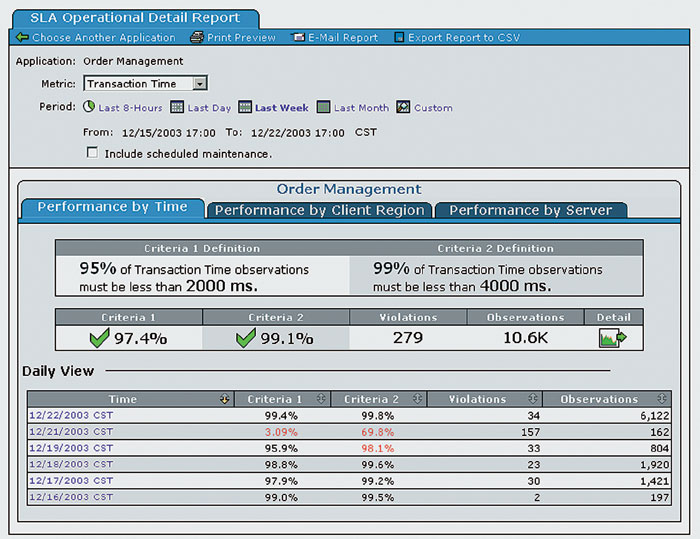Viewport: 700px width, 539px height.
Task: Enable Include scheduled maintenance checkbox
Action: [93, 153]
